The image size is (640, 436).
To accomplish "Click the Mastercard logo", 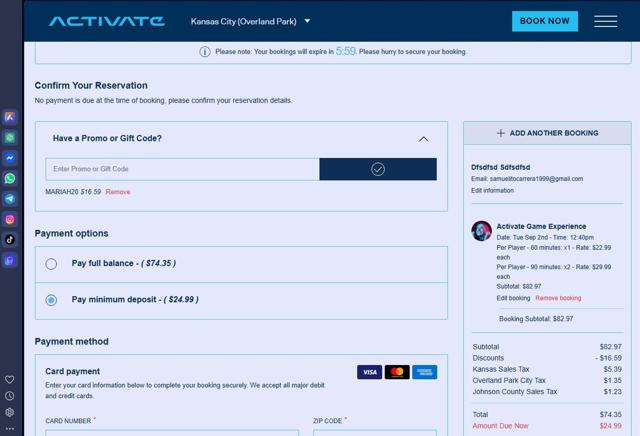I will [x=397, y=372].
